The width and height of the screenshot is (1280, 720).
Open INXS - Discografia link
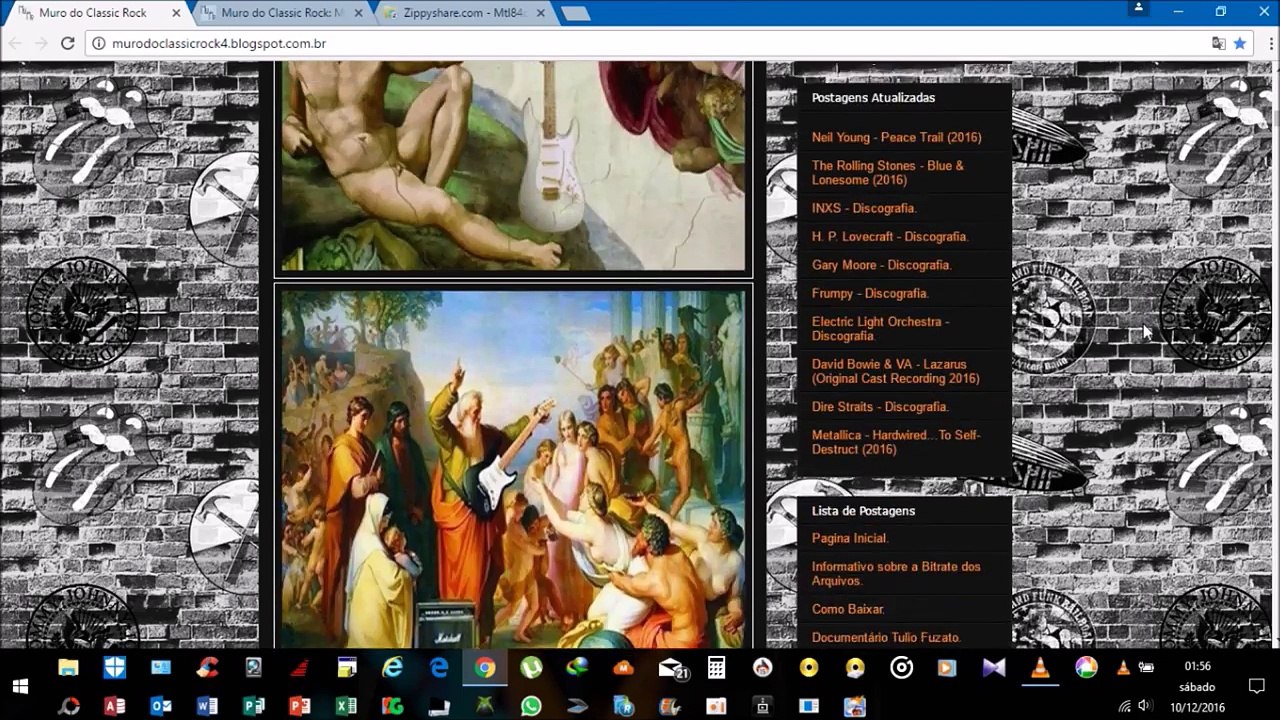[864, 208]
